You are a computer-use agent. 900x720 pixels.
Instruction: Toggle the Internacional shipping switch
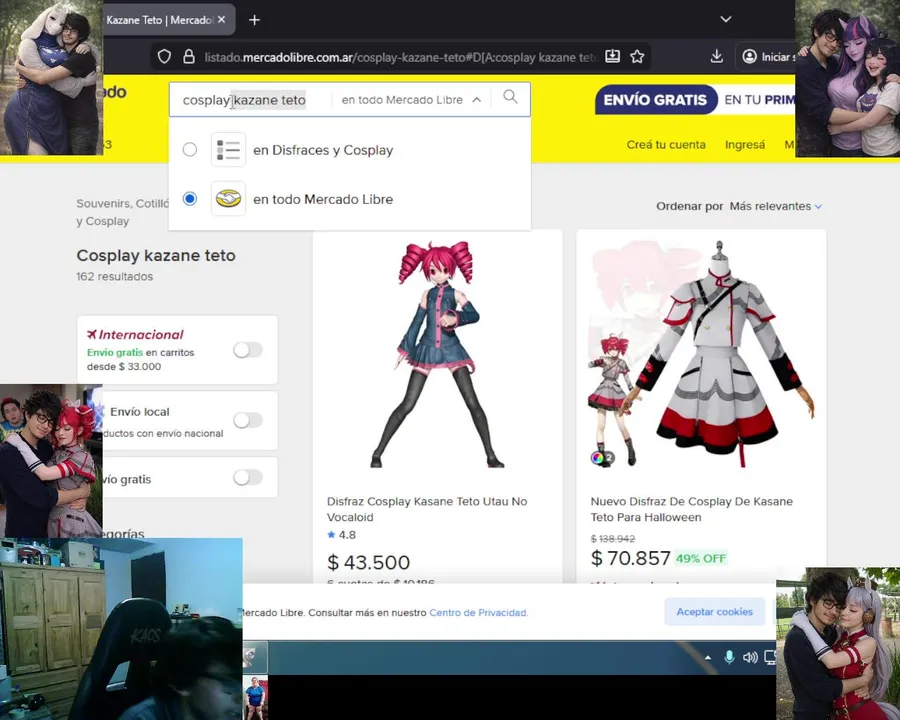click(248, 350)
